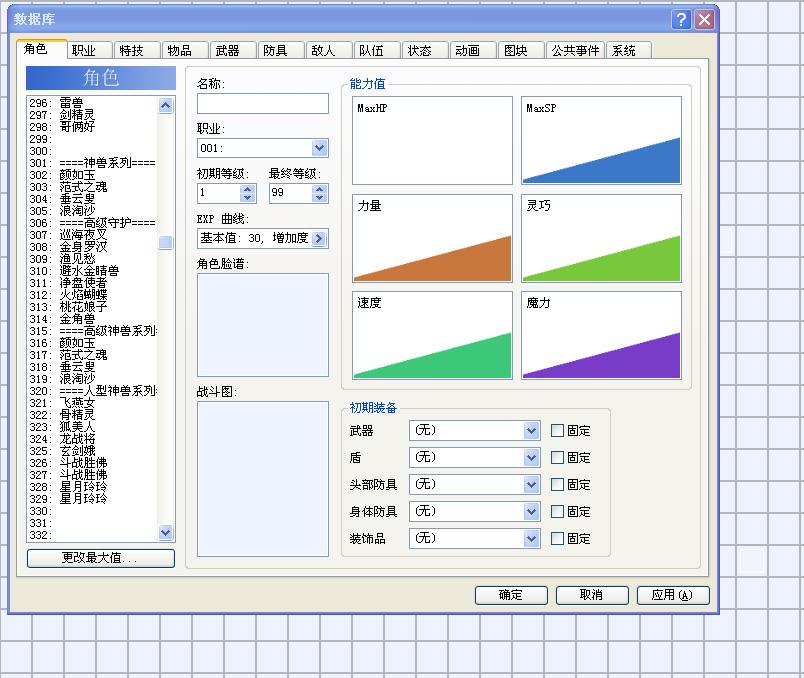
Task: Switch to the 状态 tab
Action: click(x=425, y=50)
